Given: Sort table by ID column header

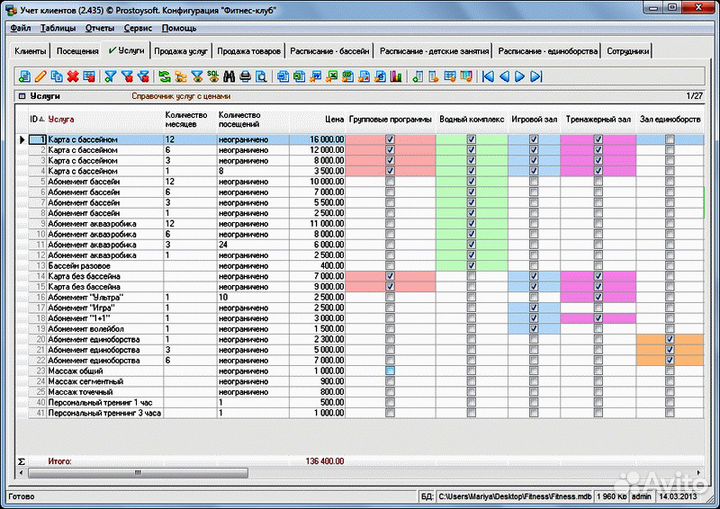Looking at the screenshot, I should [35, 119].
